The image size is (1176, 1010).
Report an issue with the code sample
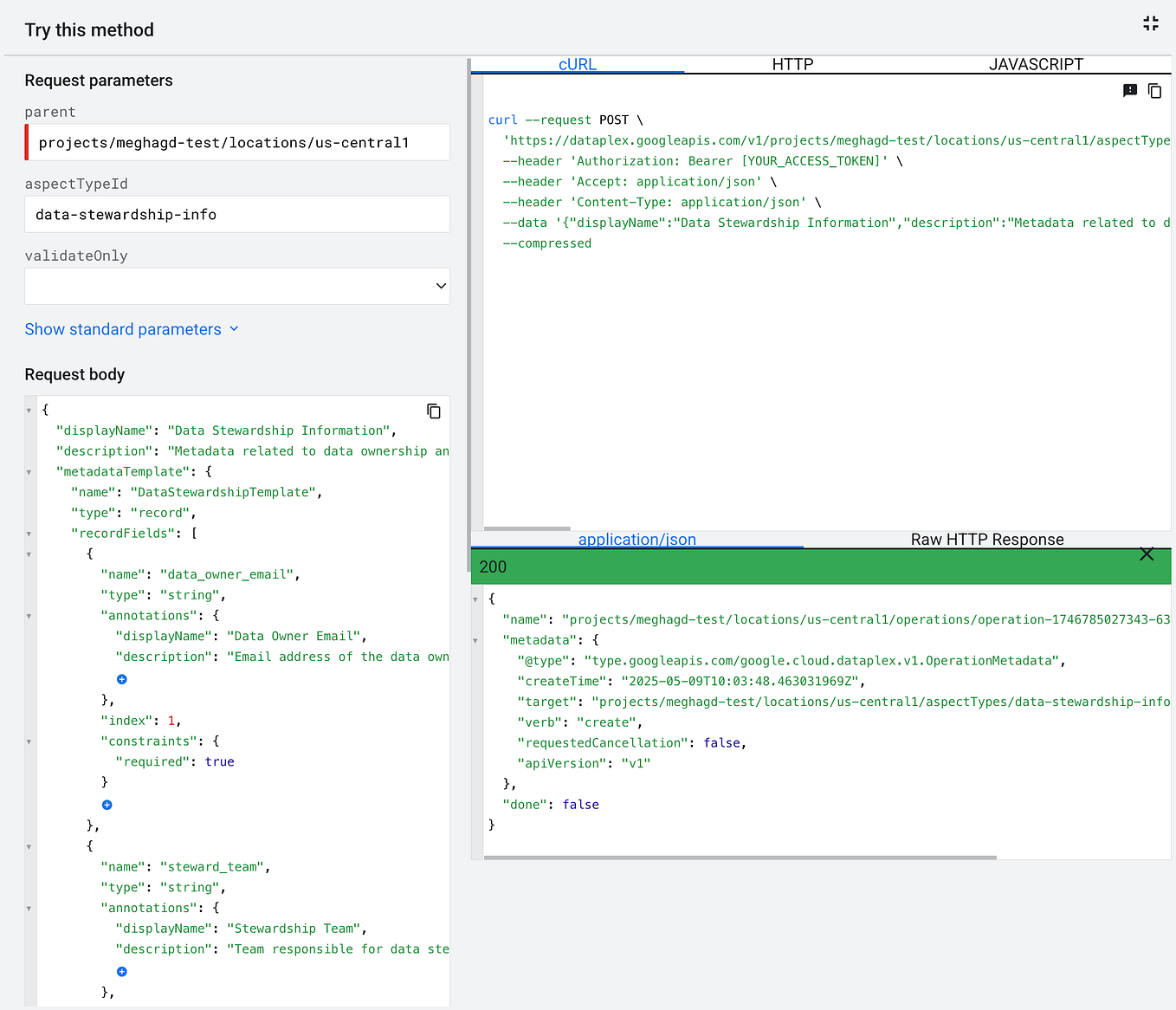1129,90
